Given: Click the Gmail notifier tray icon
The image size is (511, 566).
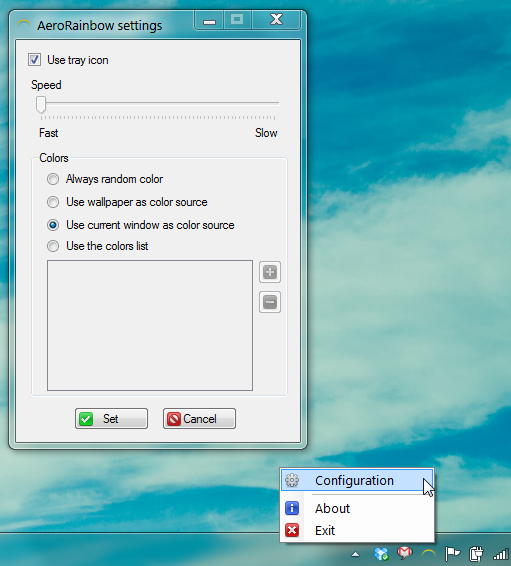Looking at the screenshot, I should (x=405, y=553).
